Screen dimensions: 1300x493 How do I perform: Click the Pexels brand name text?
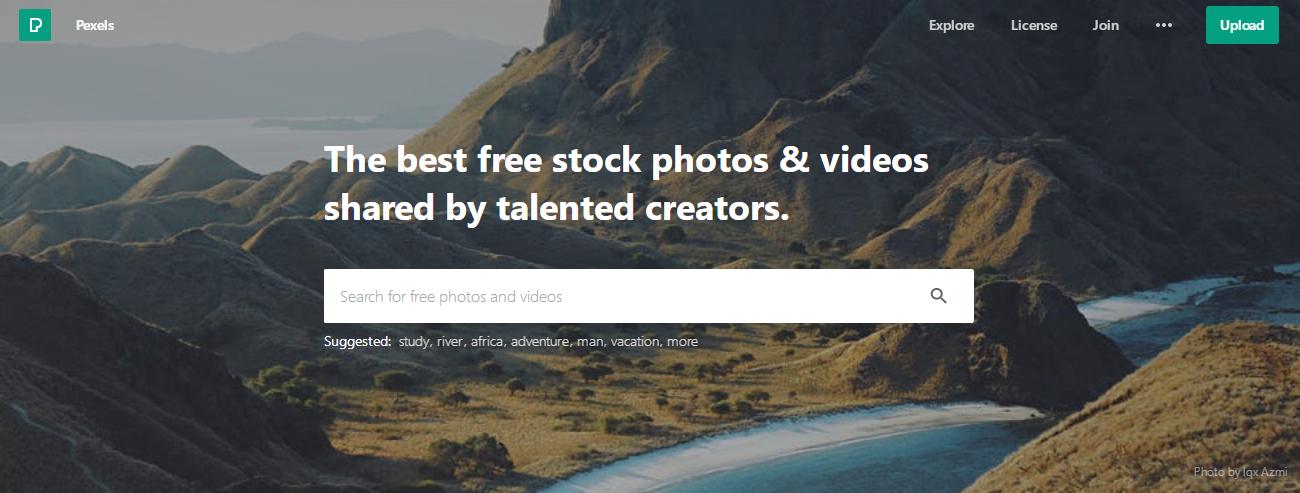[x=95, y=26]
